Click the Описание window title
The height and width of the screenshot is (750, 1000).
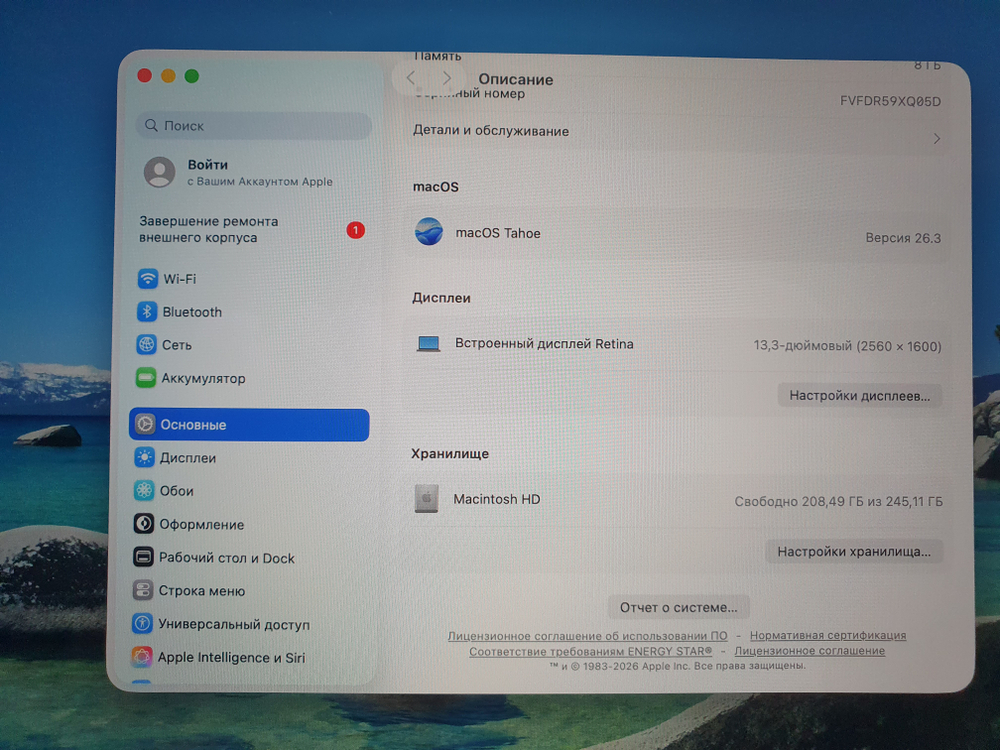coord(515,79)
